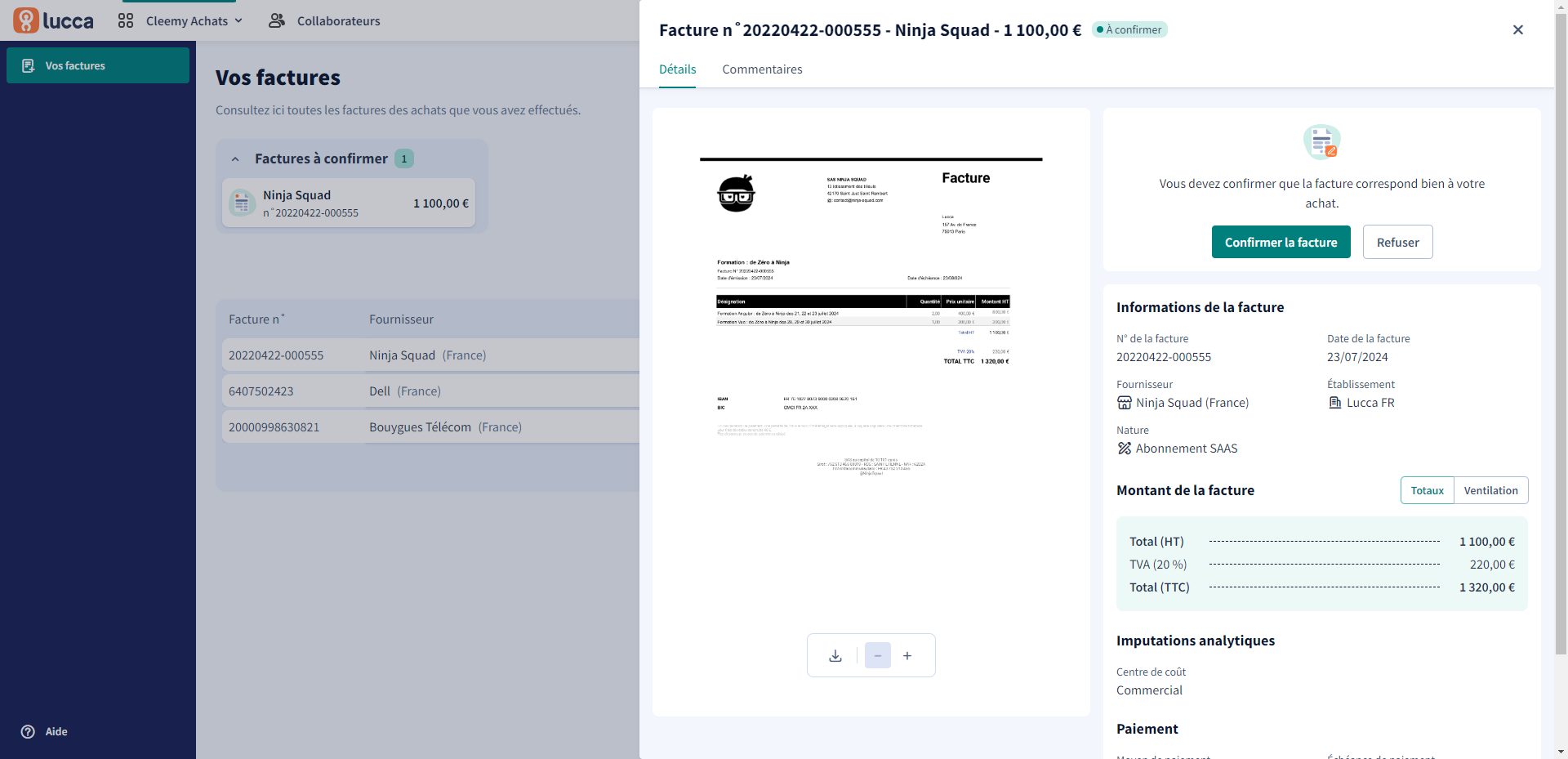Open the Cleemy Achats app grid icon
Image resolution: width=1568 pixels, height=759 pixels.
(x=126, y=20)
